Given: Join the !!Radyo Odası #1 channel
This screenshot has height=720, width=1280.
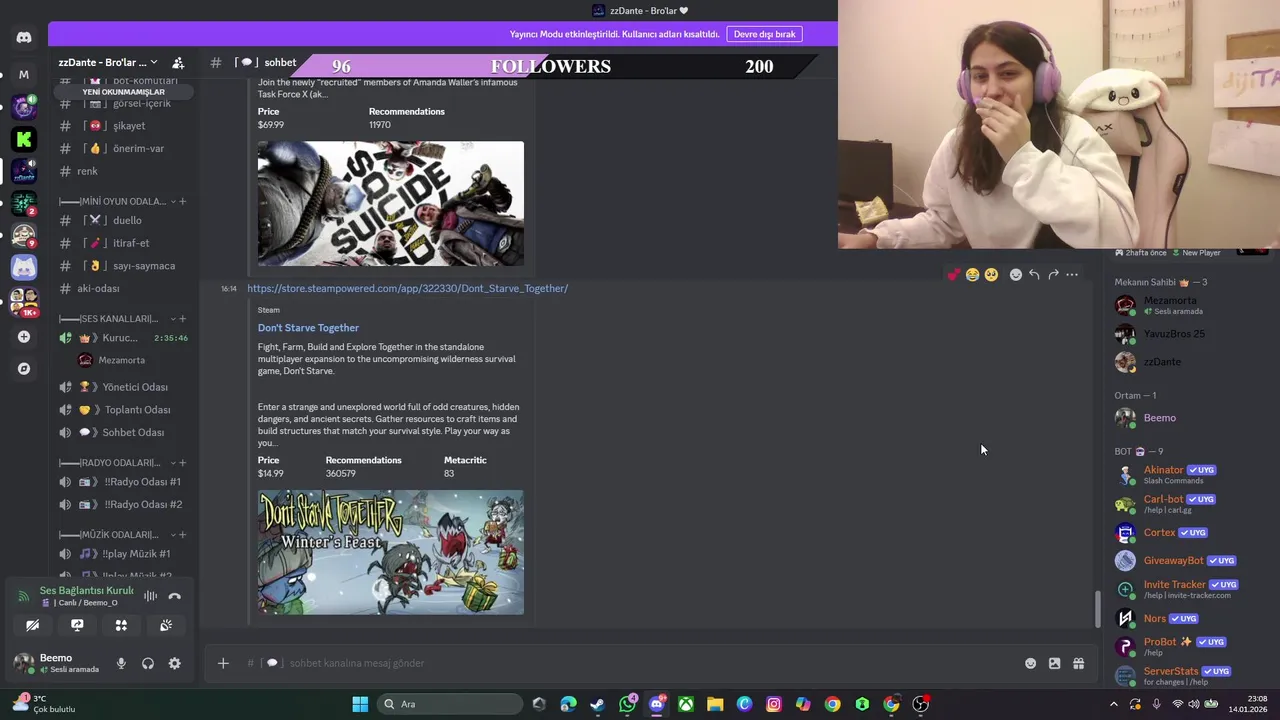Looking at the screenshot, I should (x=122, y=482).
